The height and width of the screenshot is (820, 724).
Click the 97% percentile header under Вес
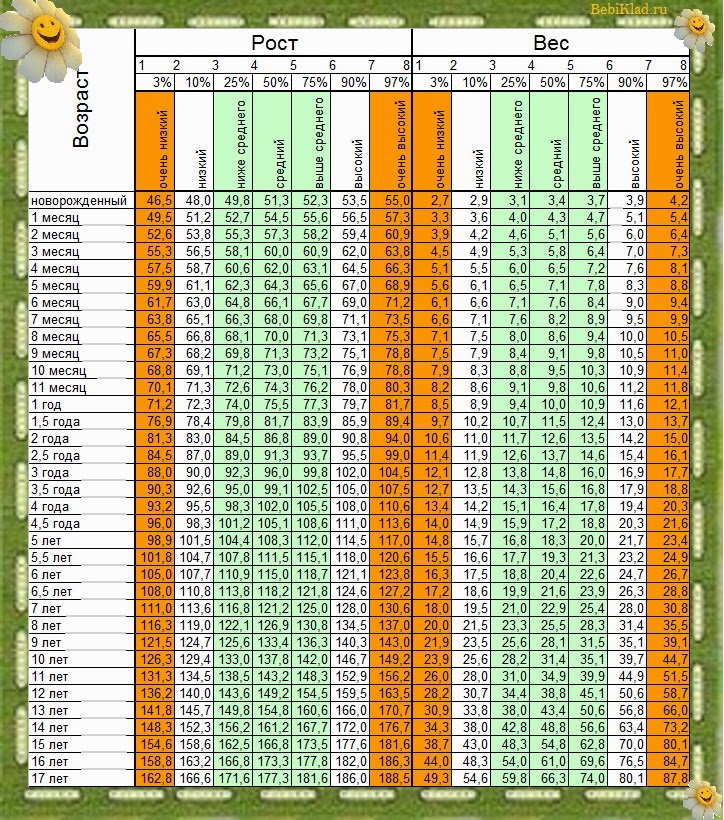coord(668,83)
